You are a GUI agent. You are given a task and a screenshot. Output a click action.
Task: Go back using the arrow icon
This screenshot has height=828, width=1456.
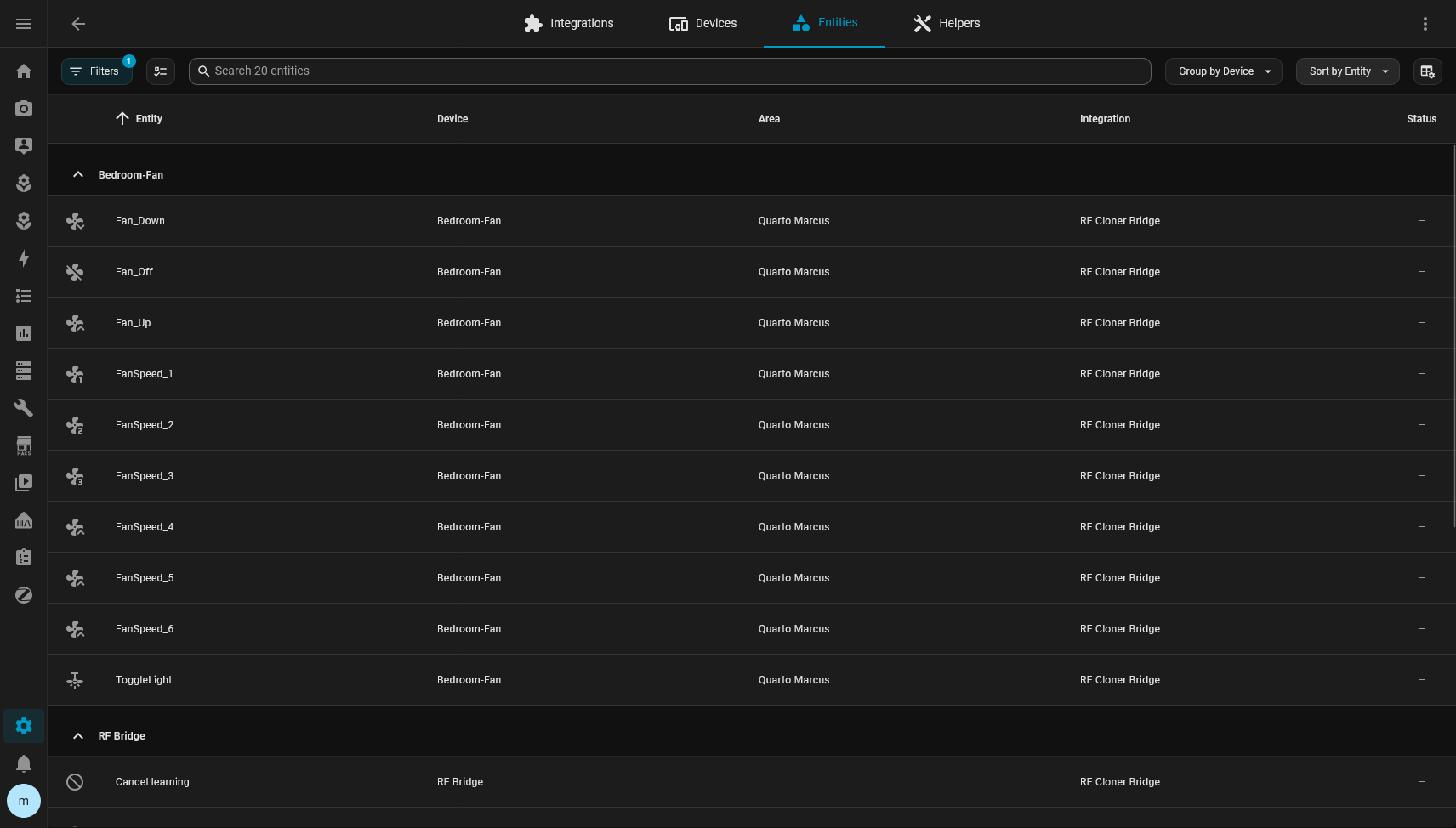[78, 24]
